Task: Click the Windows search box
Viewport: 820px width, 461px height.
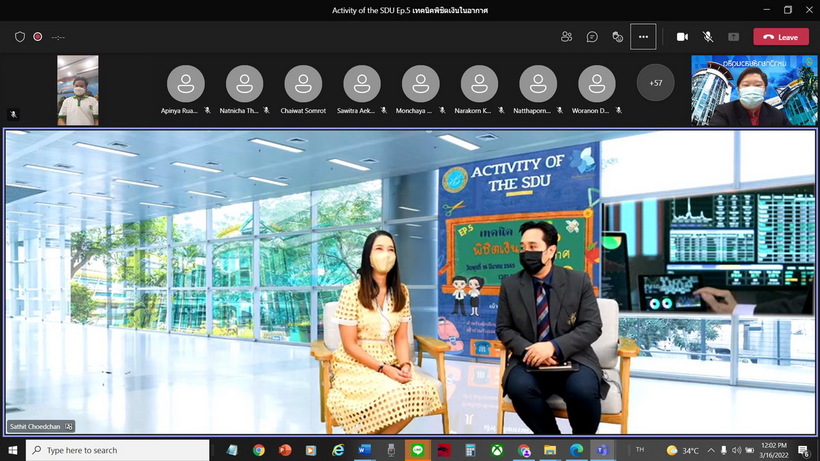Action: point(118,451)
